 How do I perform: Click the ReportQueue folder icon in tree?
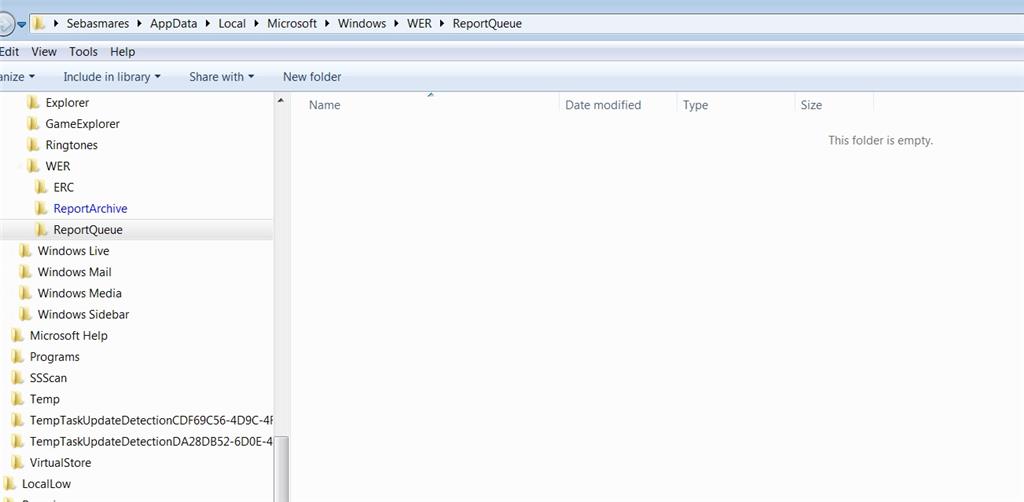41,230
